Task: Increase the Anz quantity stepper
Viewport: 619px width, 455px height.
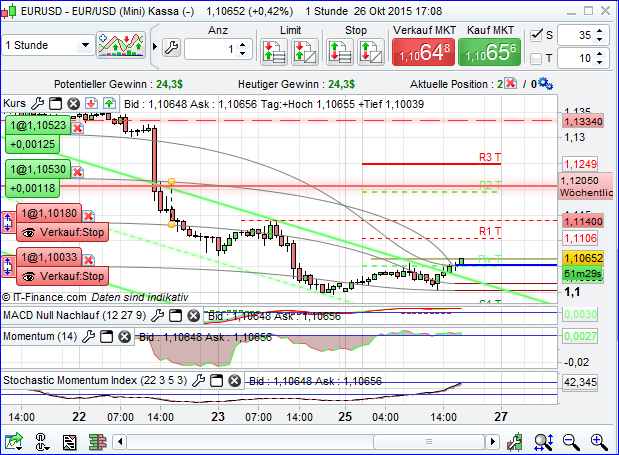Action: (x=245, y=44)
